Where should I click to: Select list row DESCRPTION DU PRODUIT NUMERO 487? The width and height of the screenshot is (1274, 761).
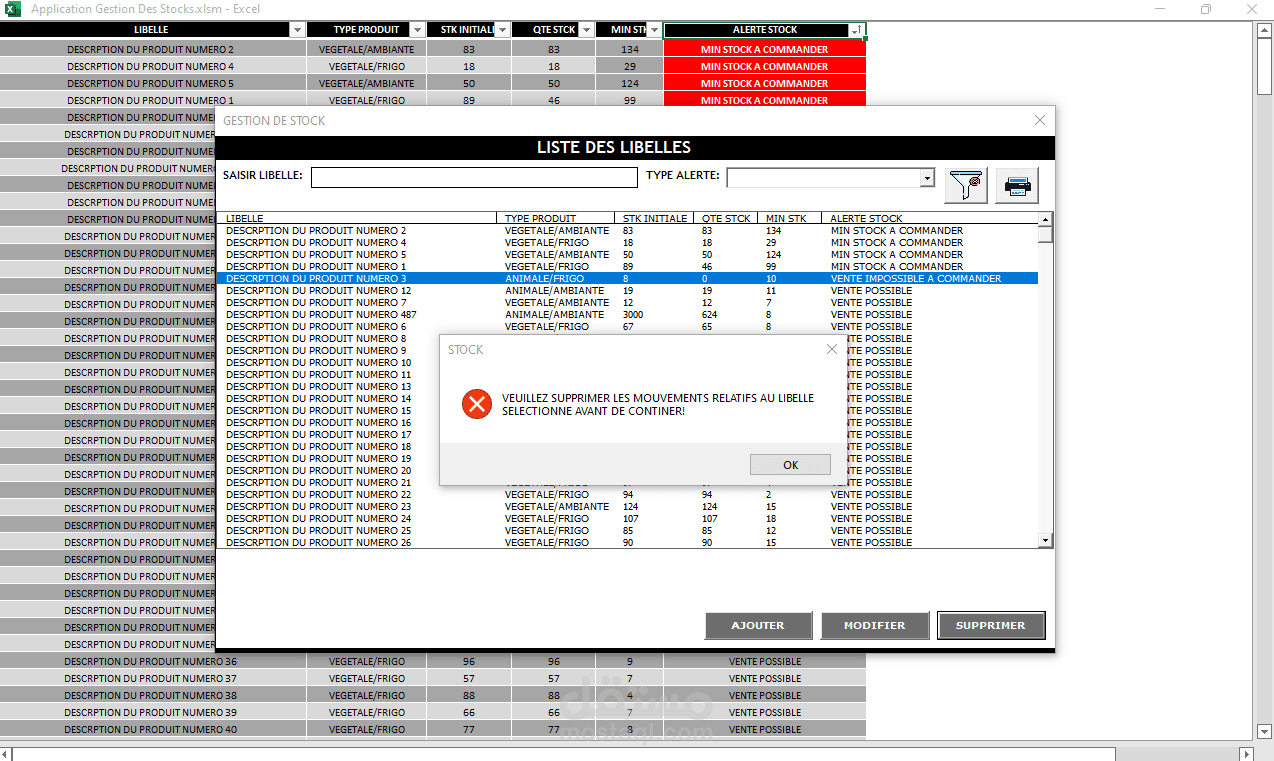pos(627,314)
